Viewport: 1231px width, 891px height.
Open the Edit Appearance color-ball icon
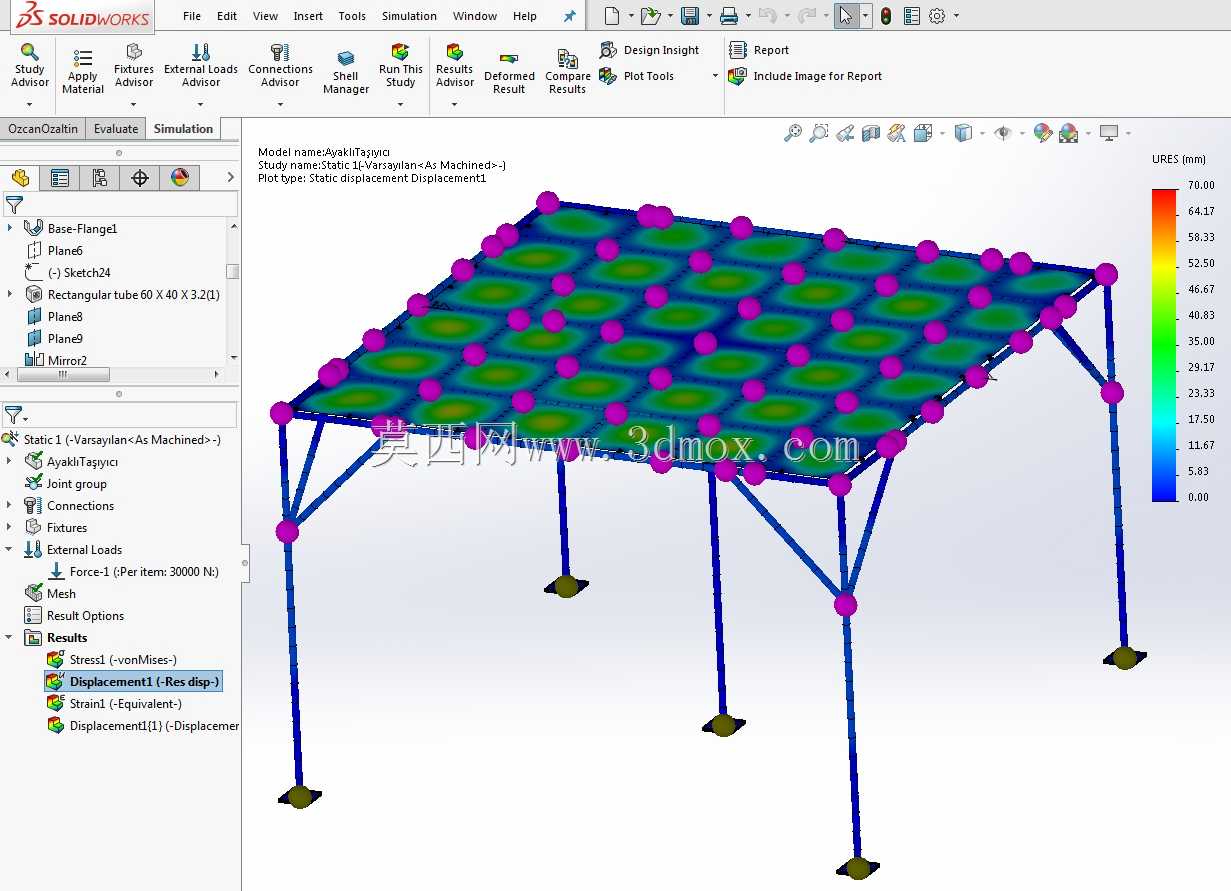tap(1043, 133)
